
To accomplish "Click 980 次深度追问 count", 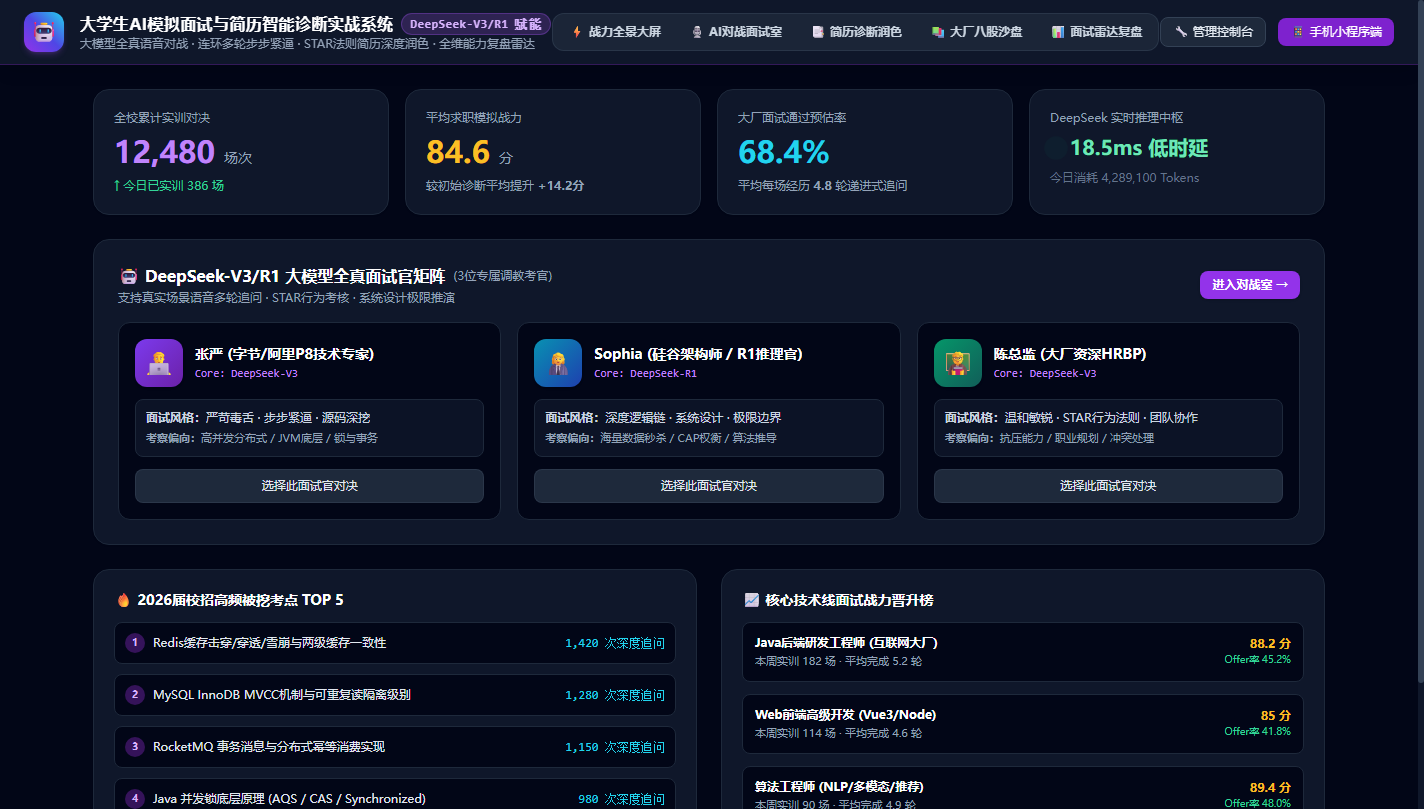I will pyautogui.click(x=621, y=800).
